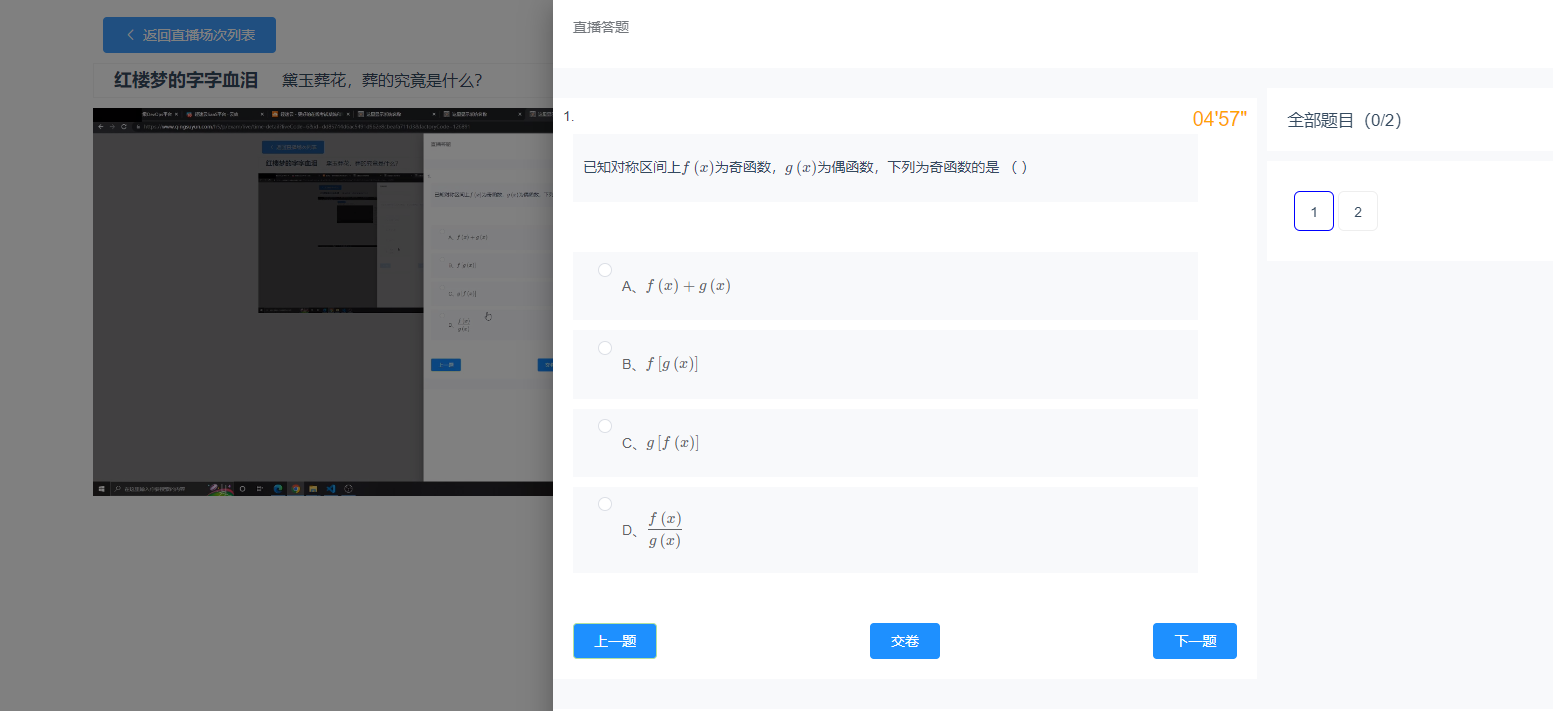Jump to question number 1
The width and height of the screenshot is (1553, 711).
[x=1314, y=211]
